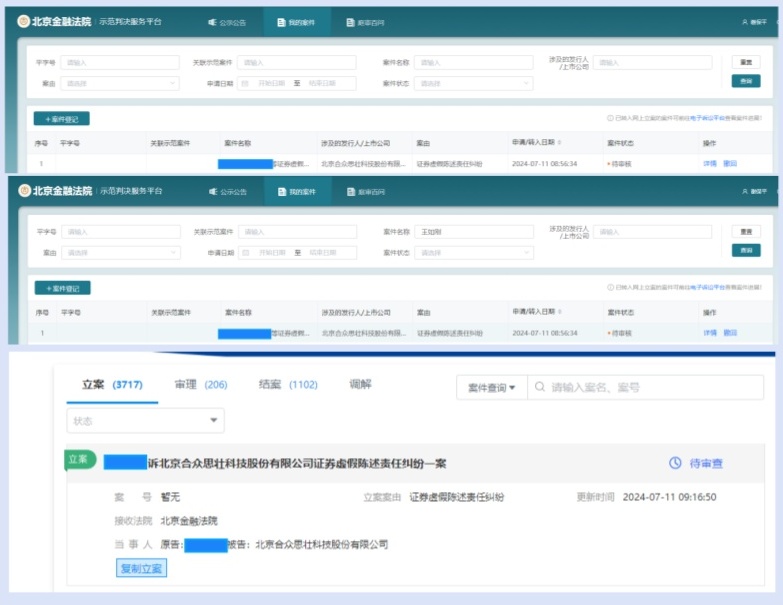This screenshot has width=783, height=605.
Task: Open the 我的案件 tab in middle panel
Action: click(x=297, y=192)
